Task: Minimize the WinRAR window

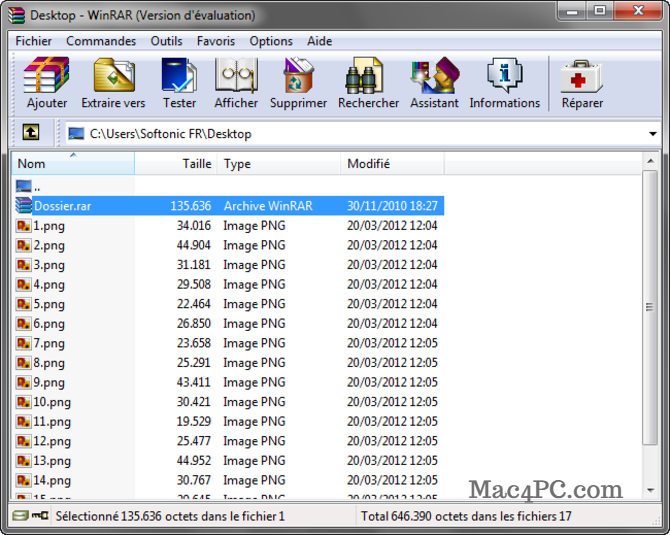Action: pos(572,12)
